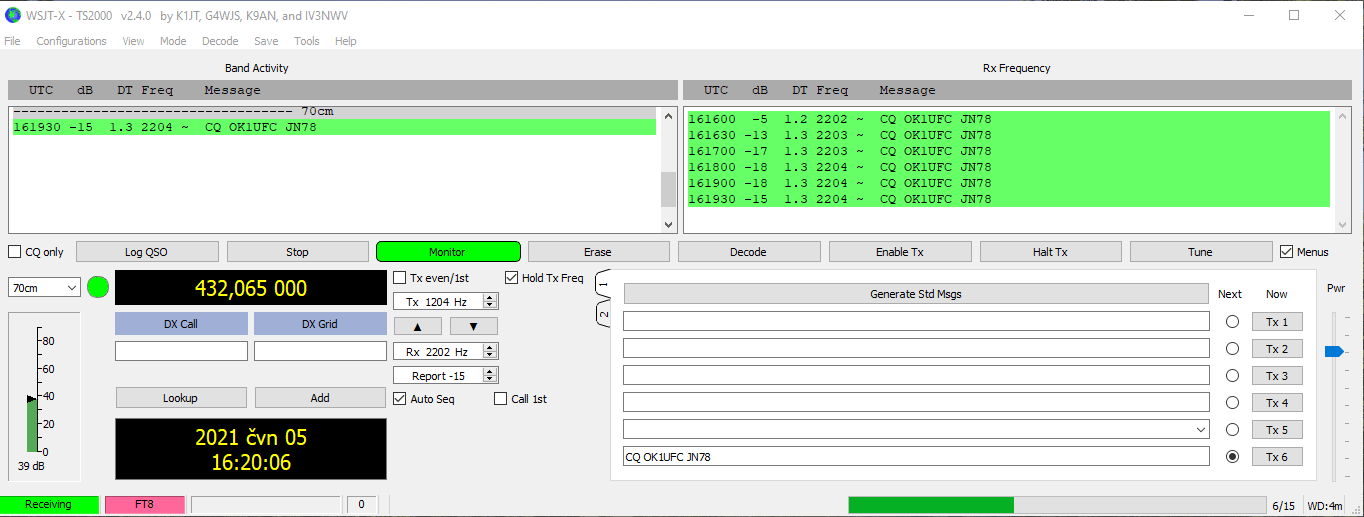1364x517 pixels.
Task: Click the green band status indicator circle
Action: pos(98,288)
